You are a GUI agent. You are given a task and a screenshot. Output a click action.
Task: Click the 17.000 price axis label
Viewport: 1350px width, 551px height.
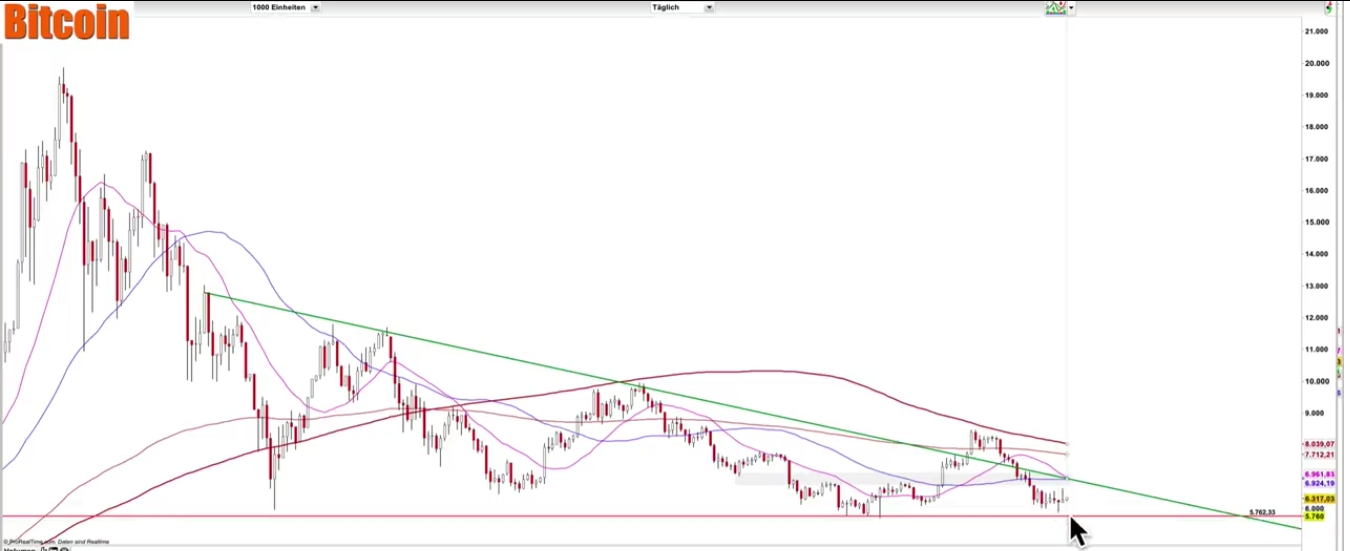1317,159
